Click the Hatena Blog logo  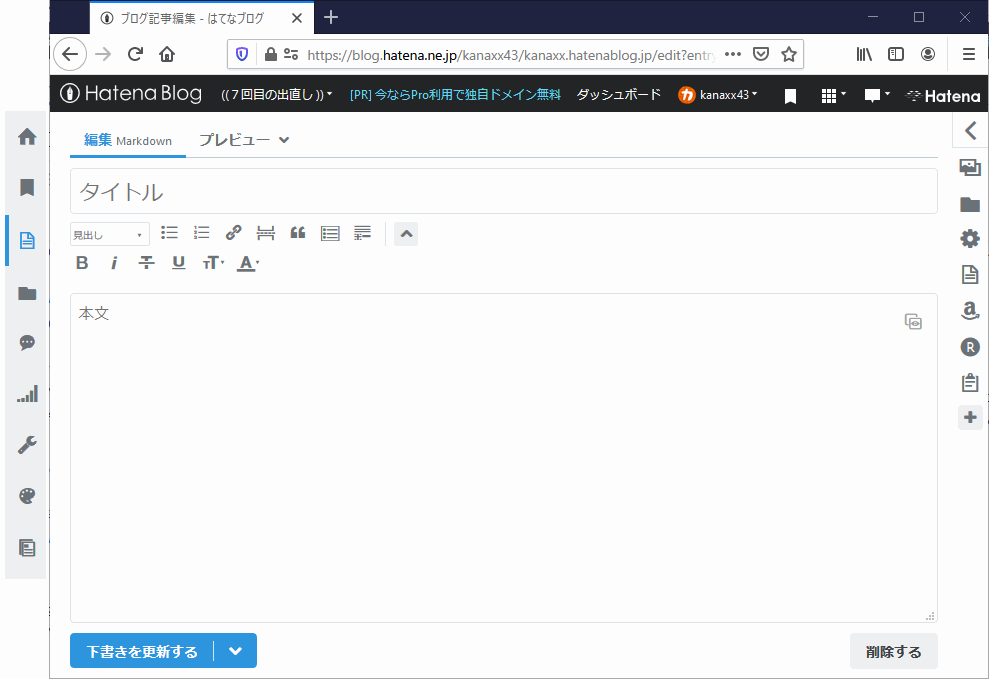coord(131,93)
